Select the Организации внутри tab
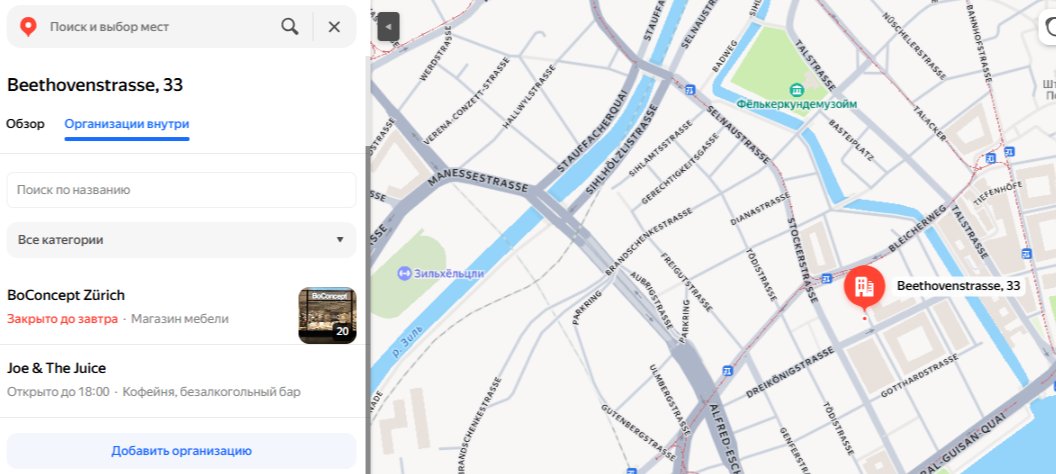The image size is (1056, 474). tap(127, 124)
